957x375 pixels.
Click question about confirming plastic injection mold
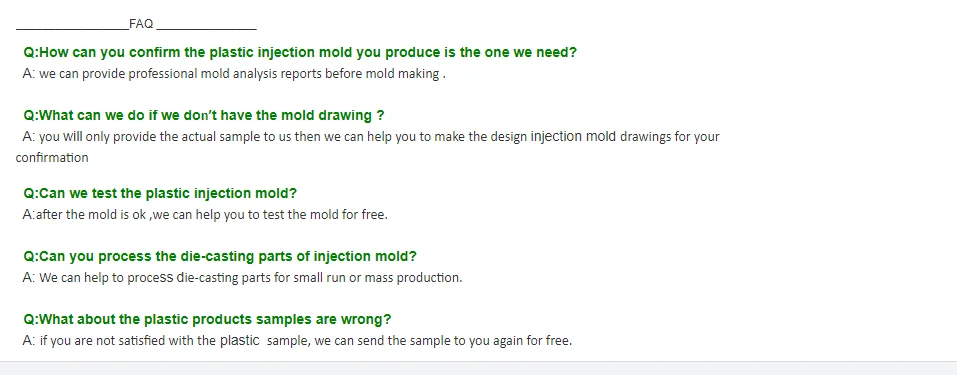(x=300, y=53)
